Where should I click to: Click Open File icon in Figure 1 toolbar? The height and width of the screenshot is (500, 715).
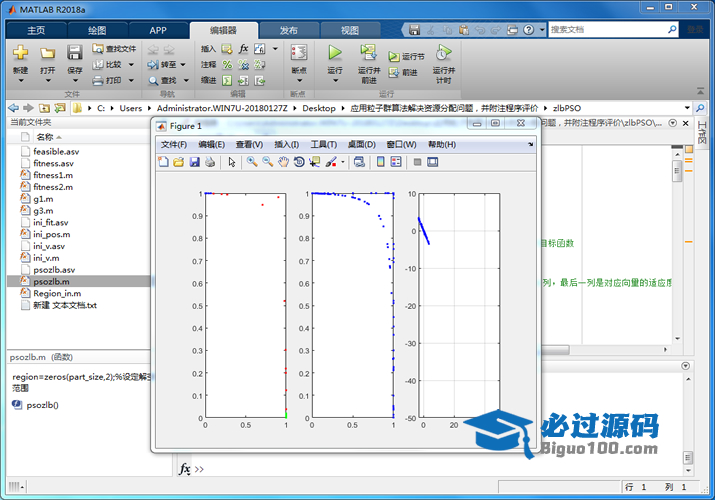pyautogui.click(x=179, y=162)
